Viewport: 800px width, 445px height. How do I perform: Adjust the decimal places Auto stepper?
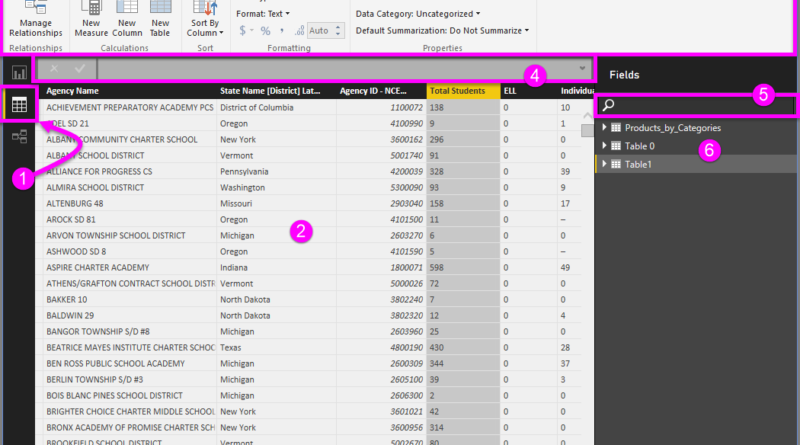coord(333,31)
